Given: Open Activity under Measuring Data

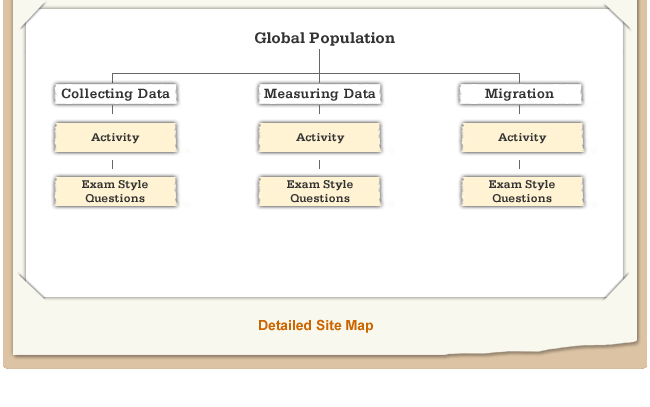Looking at the screenshot, I should 319,137.
